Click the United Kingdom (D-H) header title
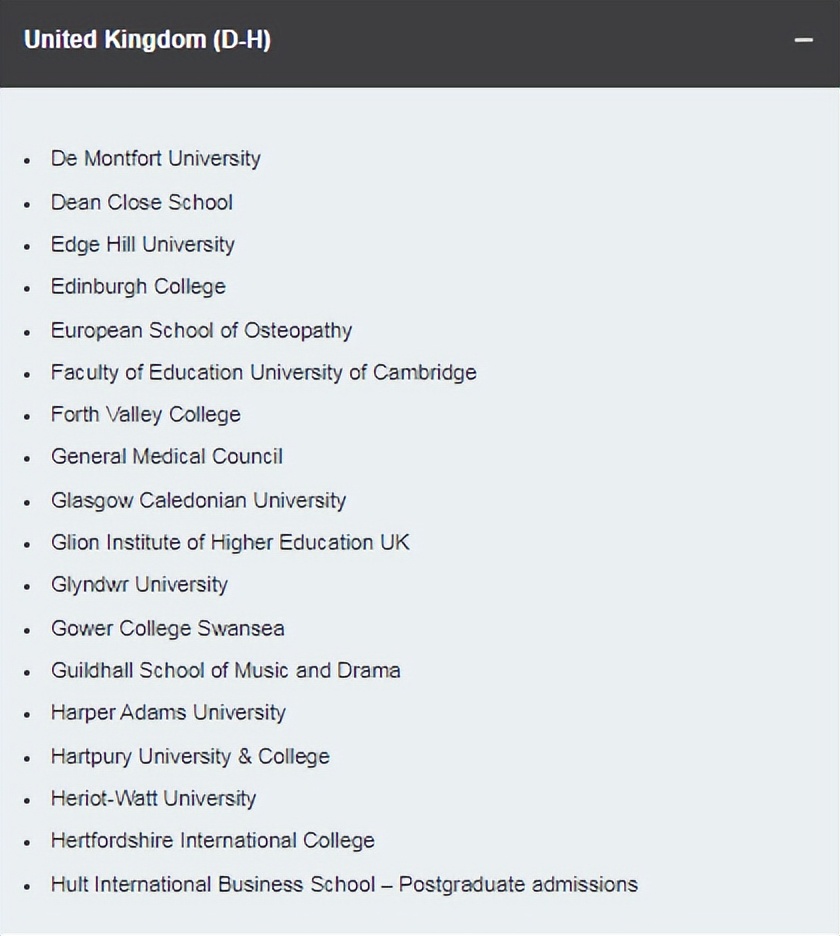Image resolution: width=840 pixels, height=936 pixels. tap(147, 40)
